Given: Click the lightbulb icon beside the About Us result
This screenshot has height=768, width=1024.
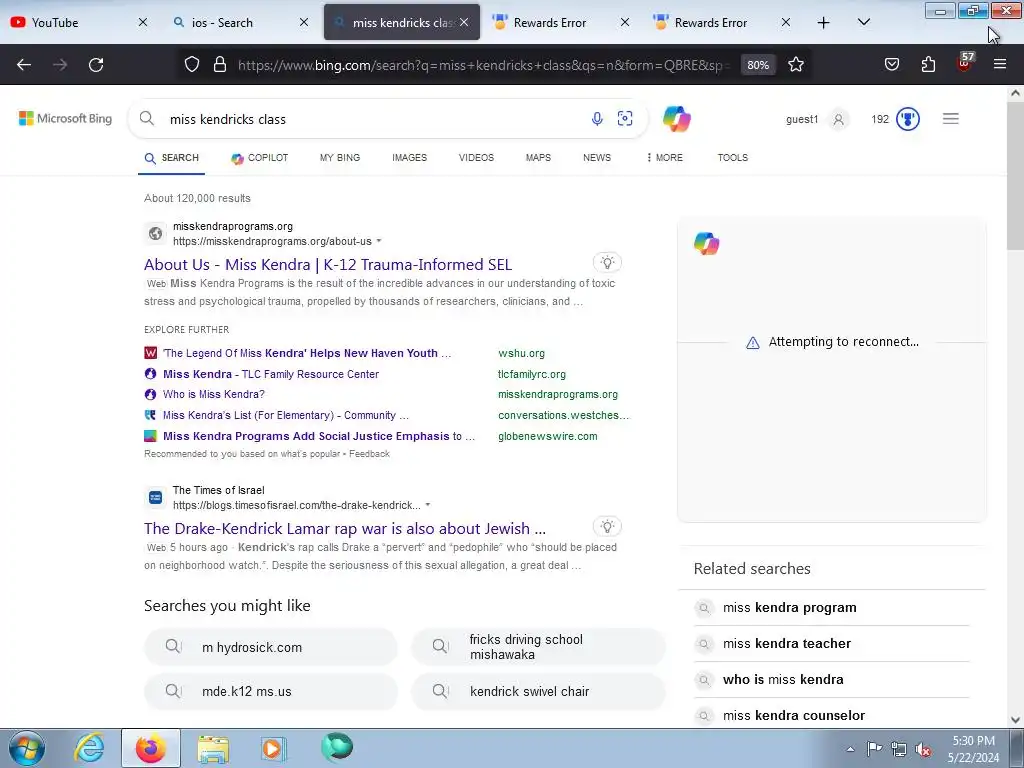Looking at the screenshot, I should 607,263.
